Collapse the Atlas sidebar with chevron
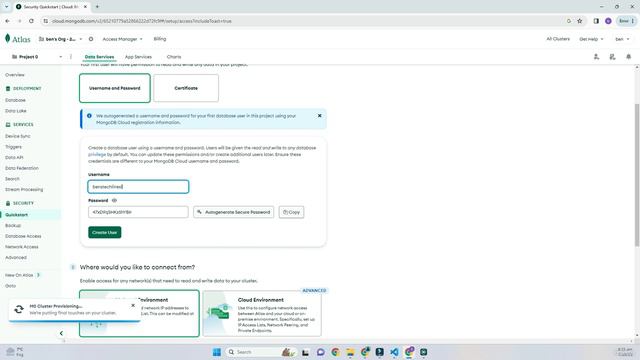Screen dimensions: 640x360 tap(61, 333)
